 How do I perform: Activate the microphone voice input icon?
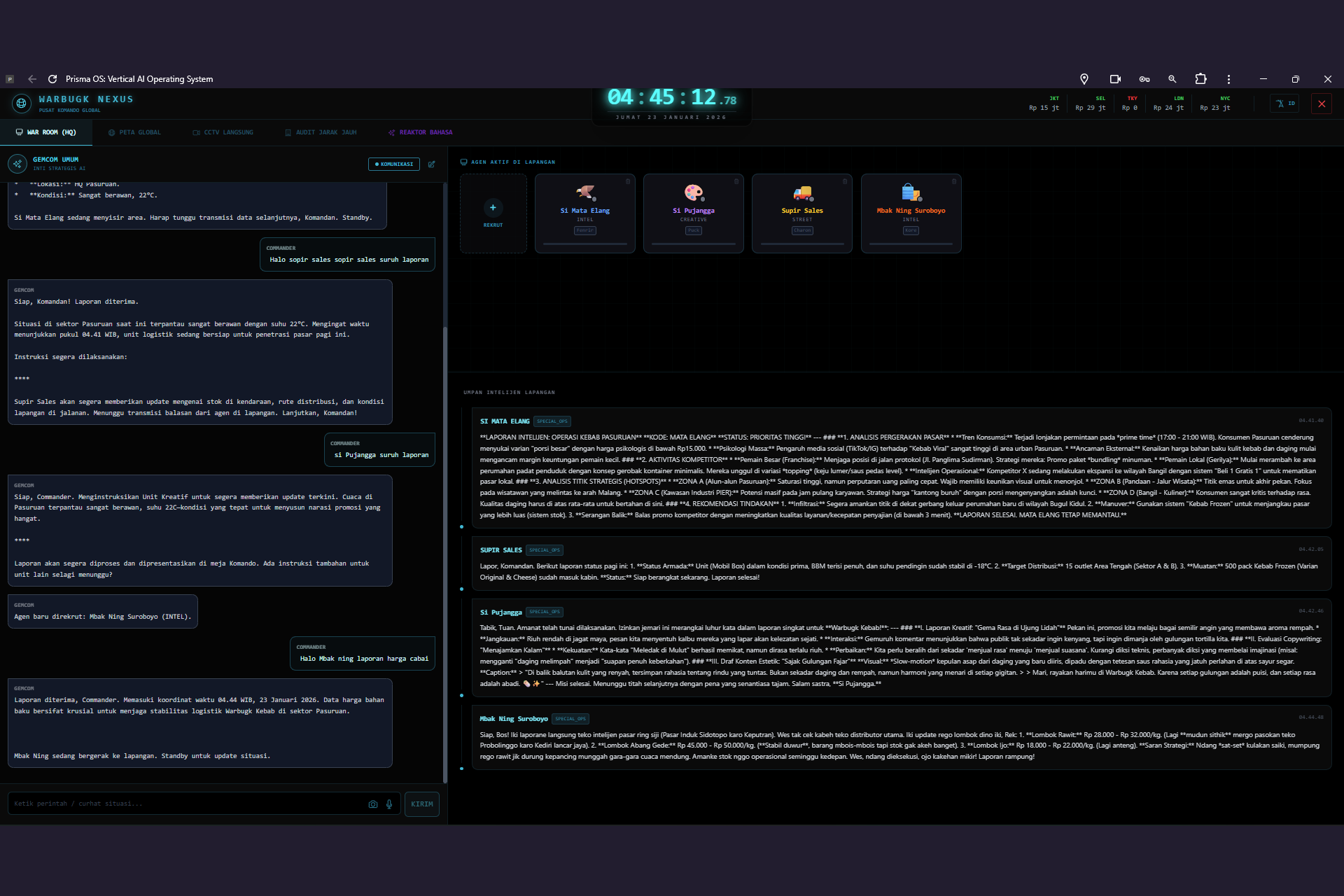(x=389, y=804)
